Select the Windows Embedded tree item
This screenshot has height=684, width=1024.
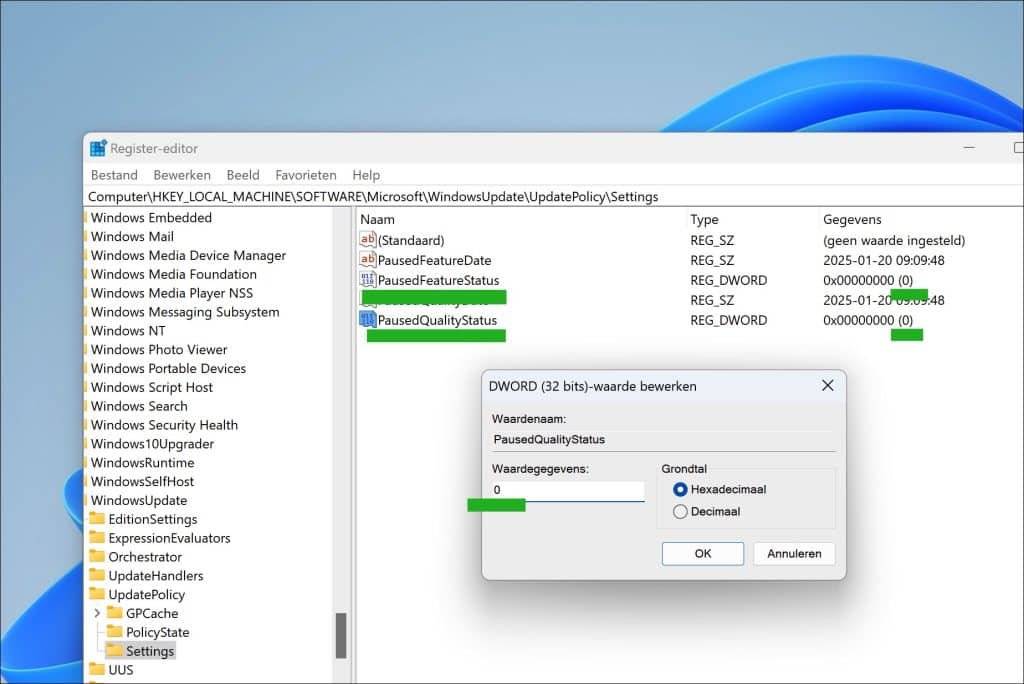pyautogui.click(x=151, y=218)
